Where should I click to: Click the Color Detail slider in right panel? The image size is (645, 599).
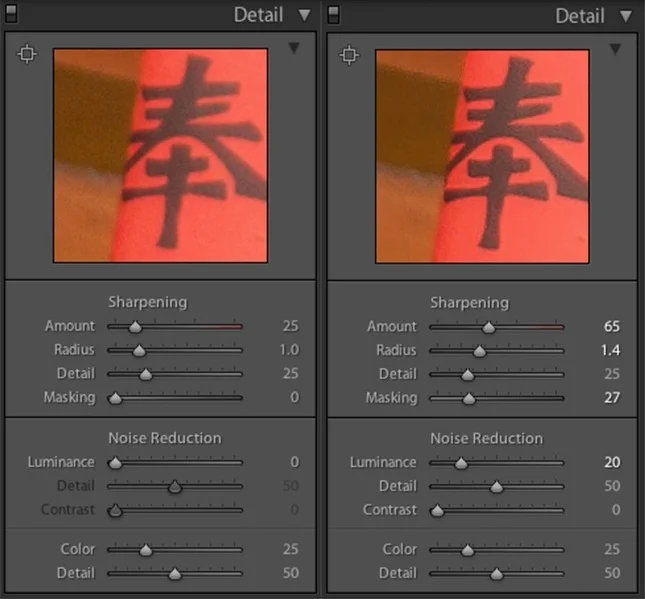497,573
